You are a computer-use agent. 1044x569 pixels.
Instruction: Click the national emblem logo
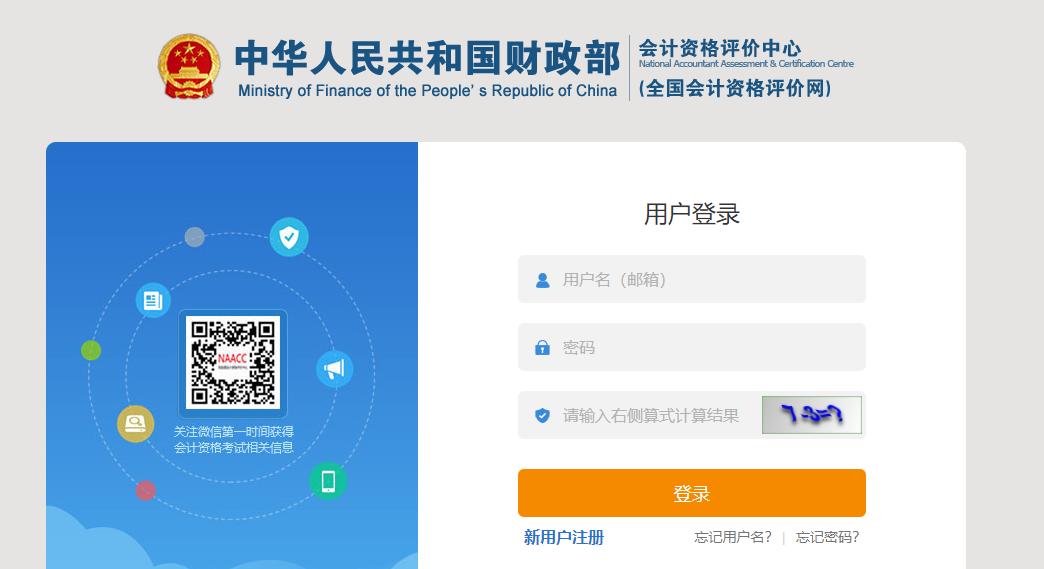[x=188, y=67]
